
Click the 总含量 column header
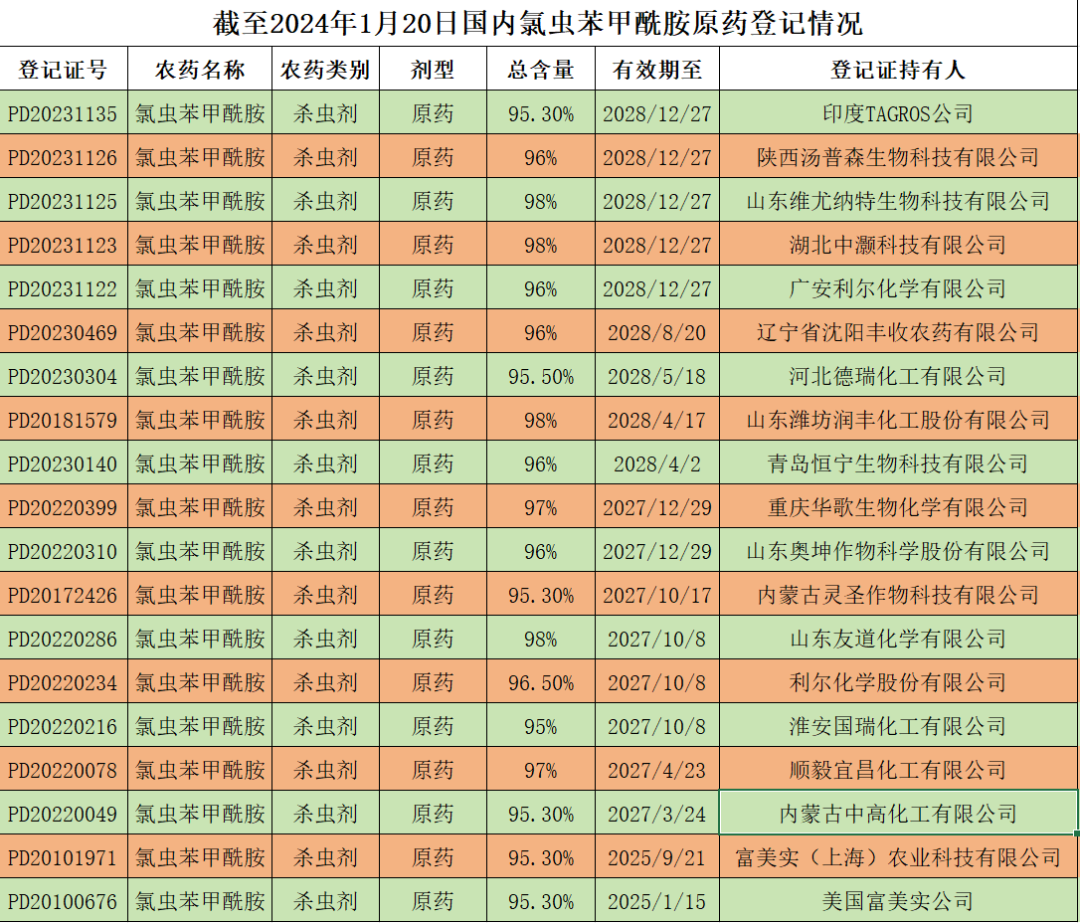[541, 69]
